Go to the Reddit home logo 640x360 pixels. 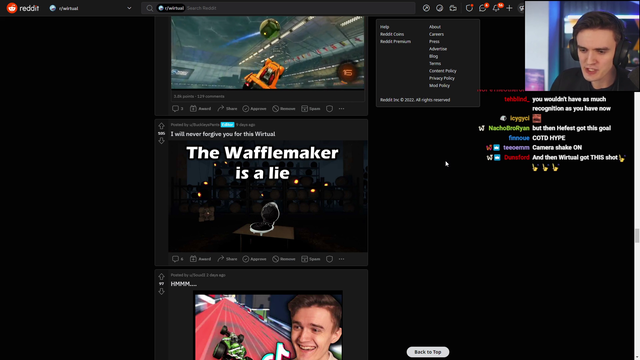(23, 8)
